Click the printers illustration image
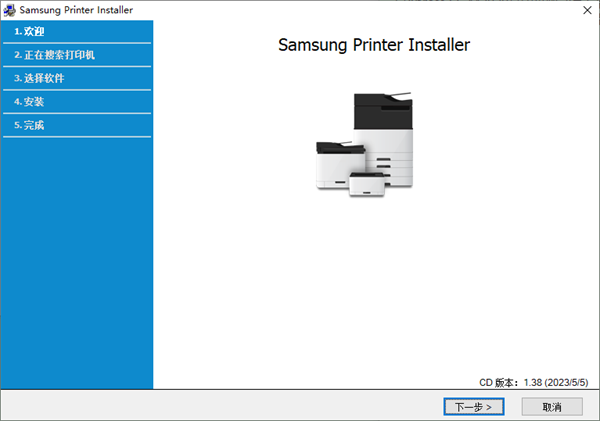Image resolution: width=600 pixels, height=421 pixels. pyautogui.click(x=365, y=145)
